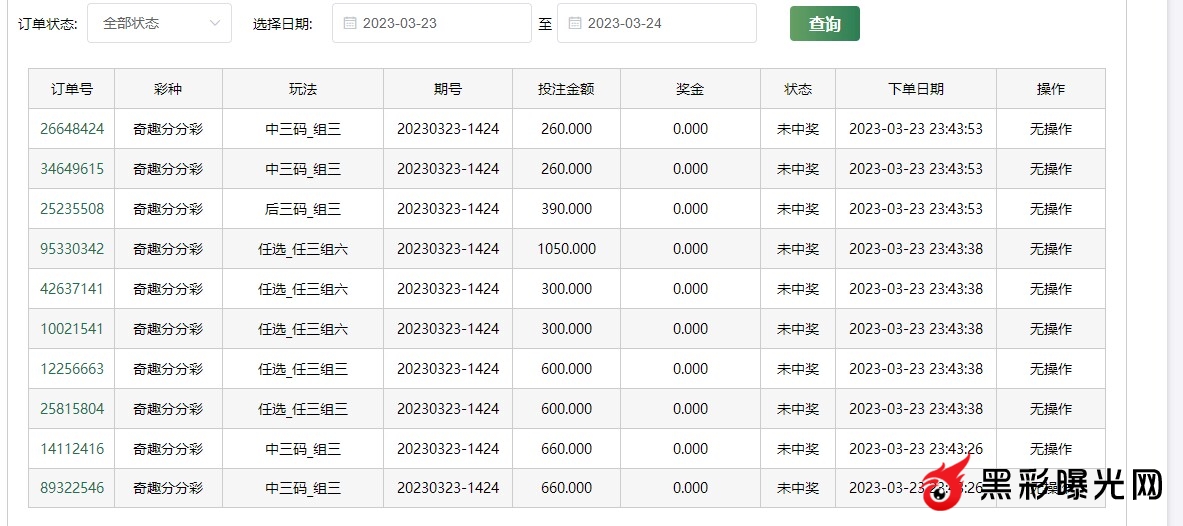Image resolution: width=1183 pixels, height=526 pixels.
Task: Open order number 95330342
Action: [x=72, y=249]
